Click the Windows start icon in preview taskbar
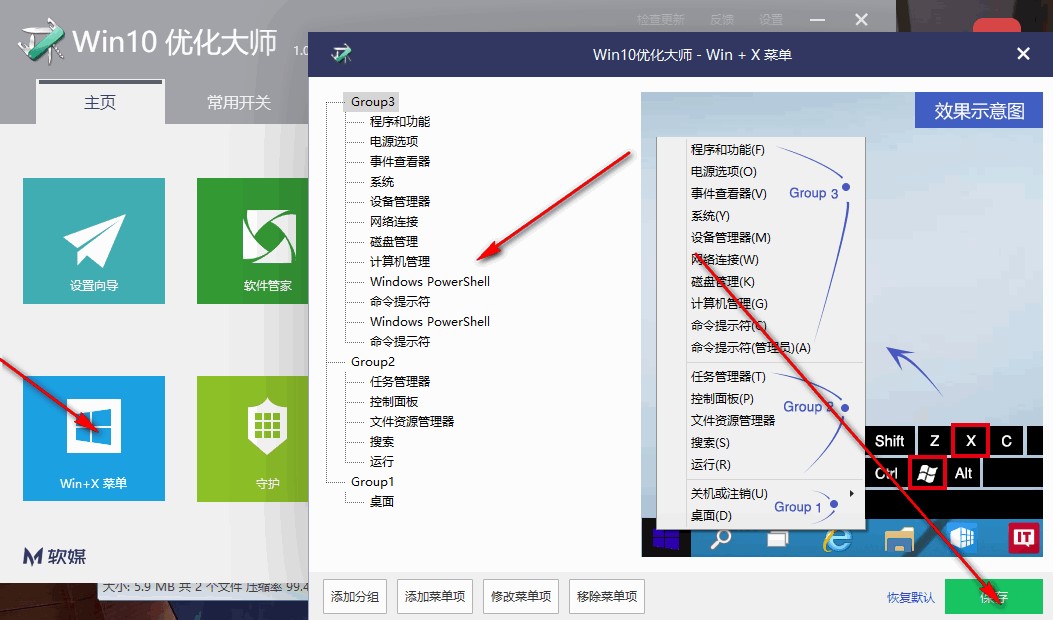Viewport: 1053px width, 620px height. click(x=666, y=539)
